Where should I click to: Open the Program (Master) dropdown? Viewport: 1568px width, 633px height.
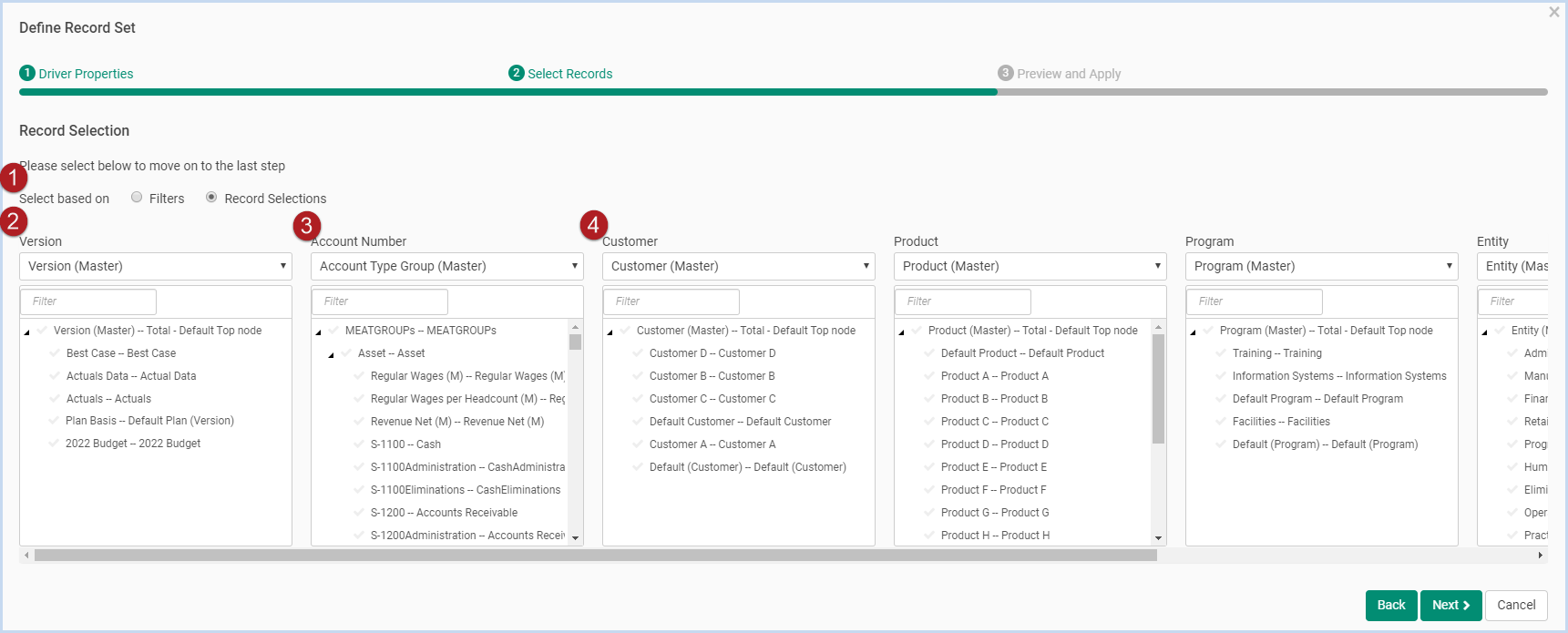coord(1322,266)
